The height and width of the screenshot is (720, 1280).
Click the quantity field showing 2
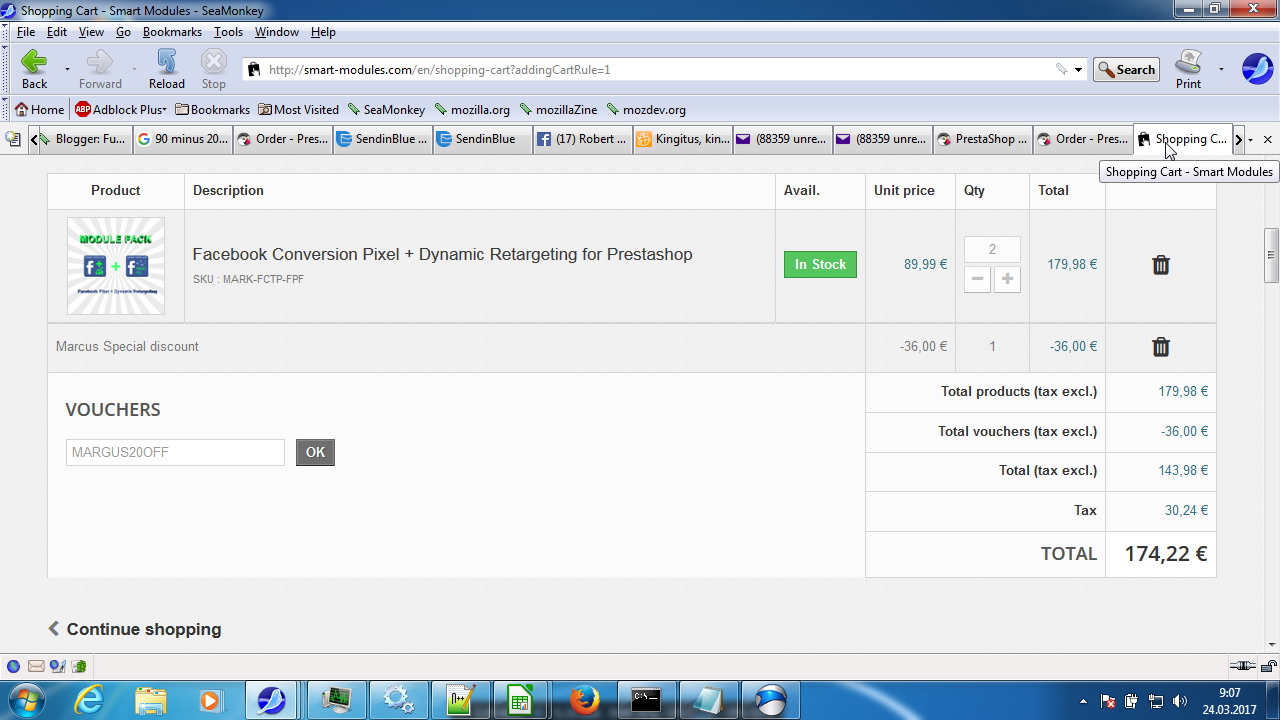coord(992,250)
